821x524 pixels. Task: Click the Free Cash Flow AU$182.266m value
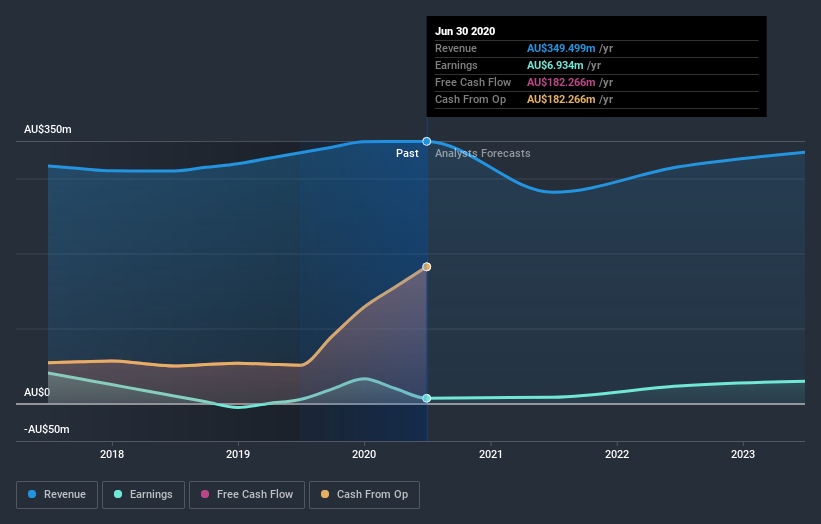pos(561,82)
